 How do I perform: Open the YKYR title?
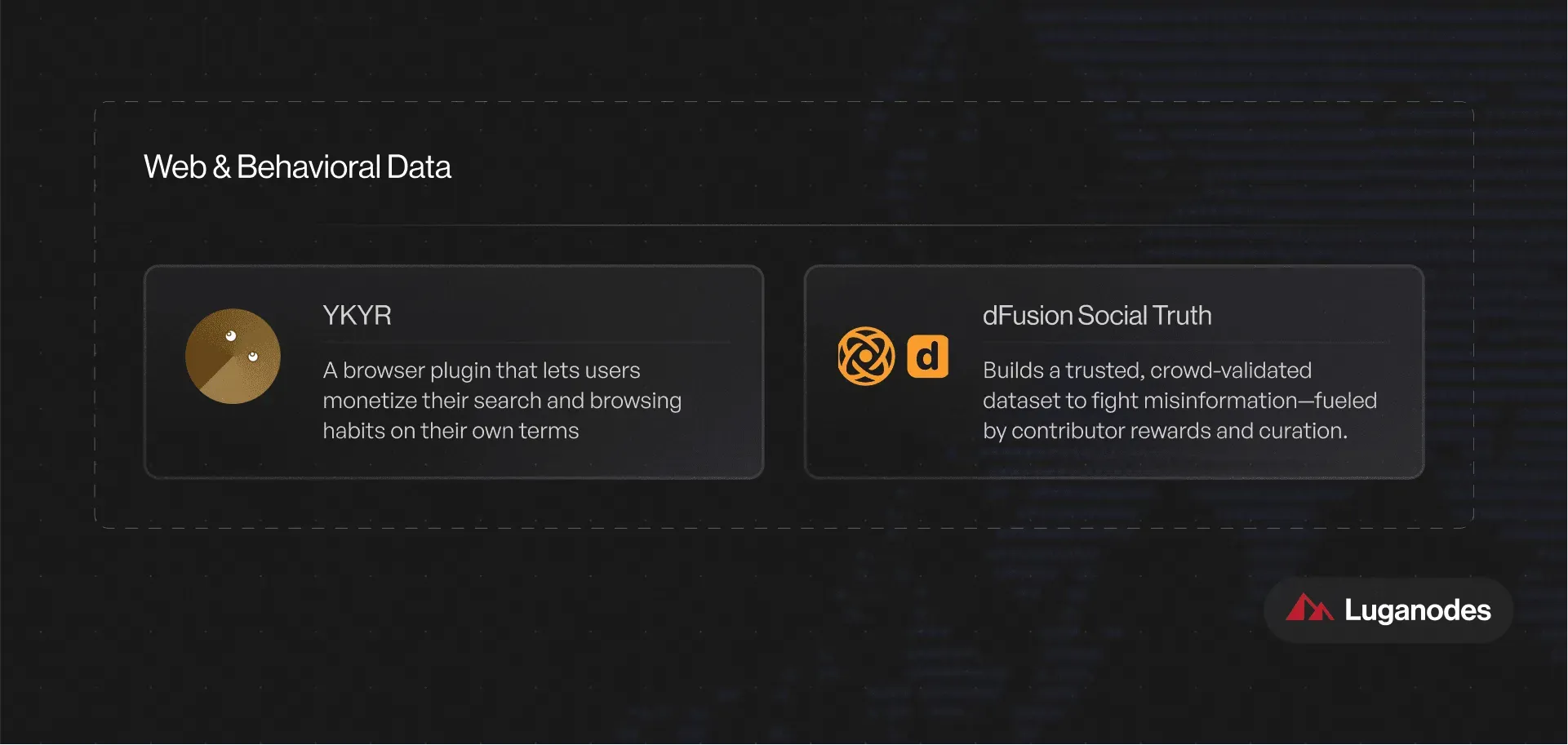click(x=357, y=315)
